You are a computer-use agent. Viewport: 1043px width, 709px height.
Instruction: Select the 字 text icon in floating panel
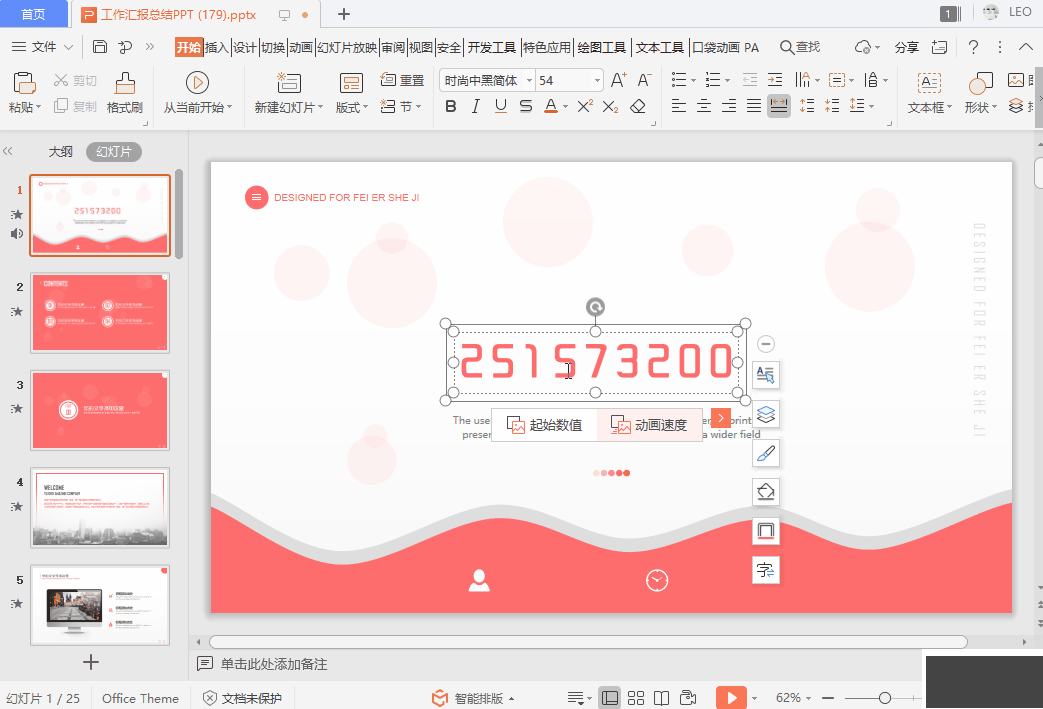click(x=765, y=570)
